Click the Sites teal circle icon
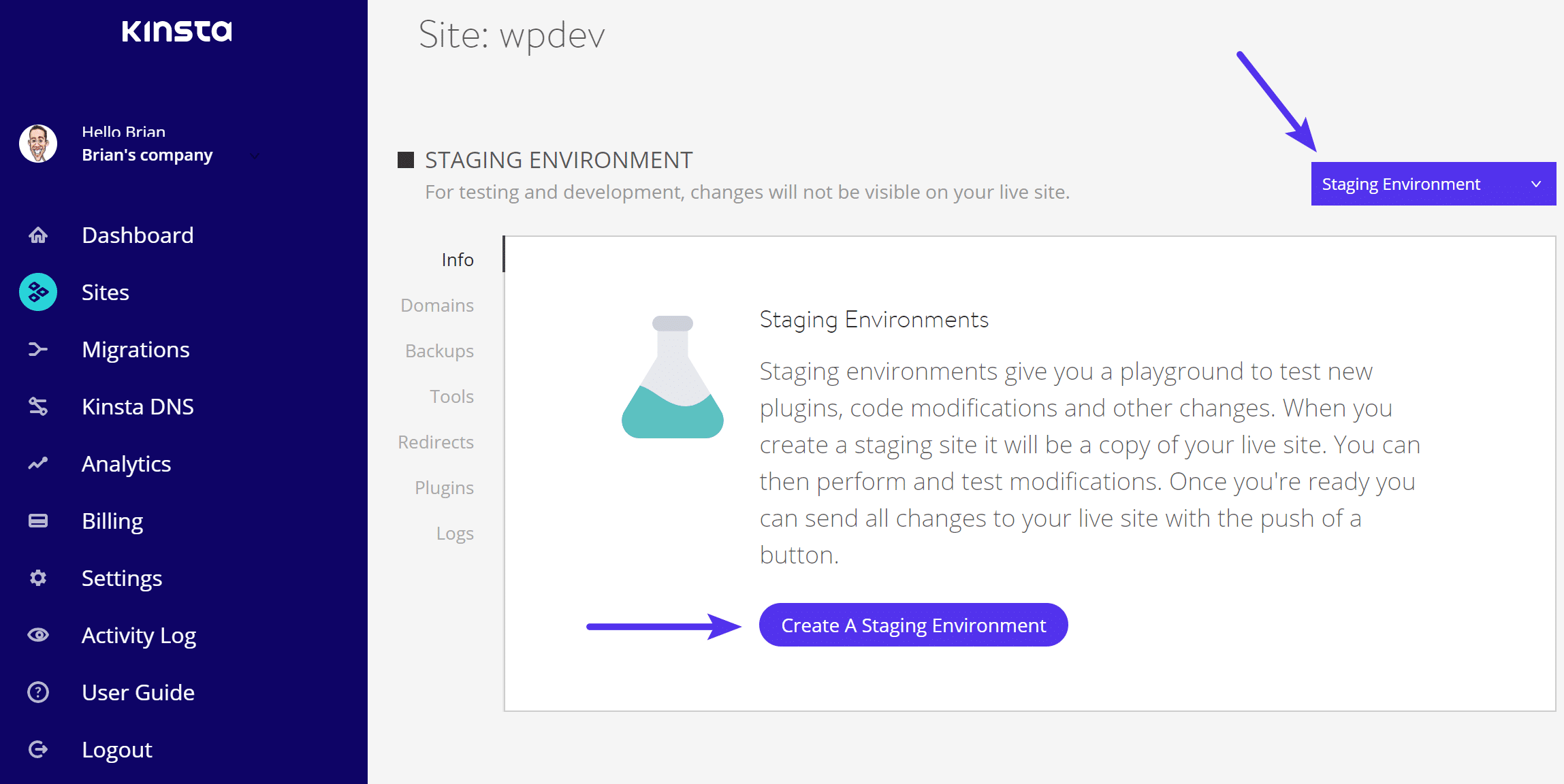1564x784 pixels. pyautogui.click(x=38, y=292)
